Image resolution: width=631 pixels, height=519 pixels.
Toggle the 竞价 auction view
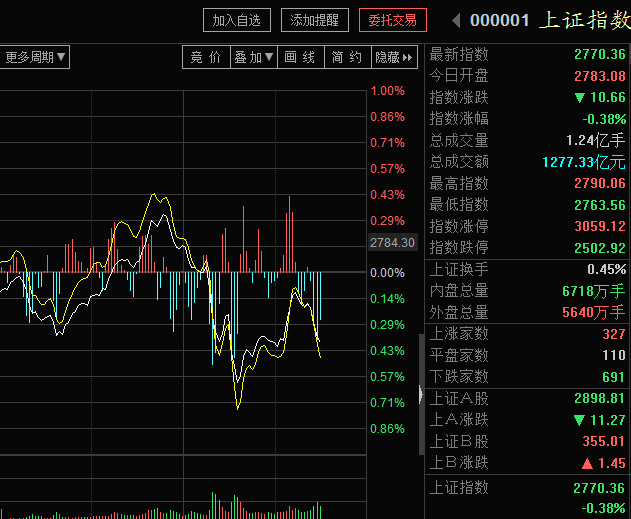[206, 57]
